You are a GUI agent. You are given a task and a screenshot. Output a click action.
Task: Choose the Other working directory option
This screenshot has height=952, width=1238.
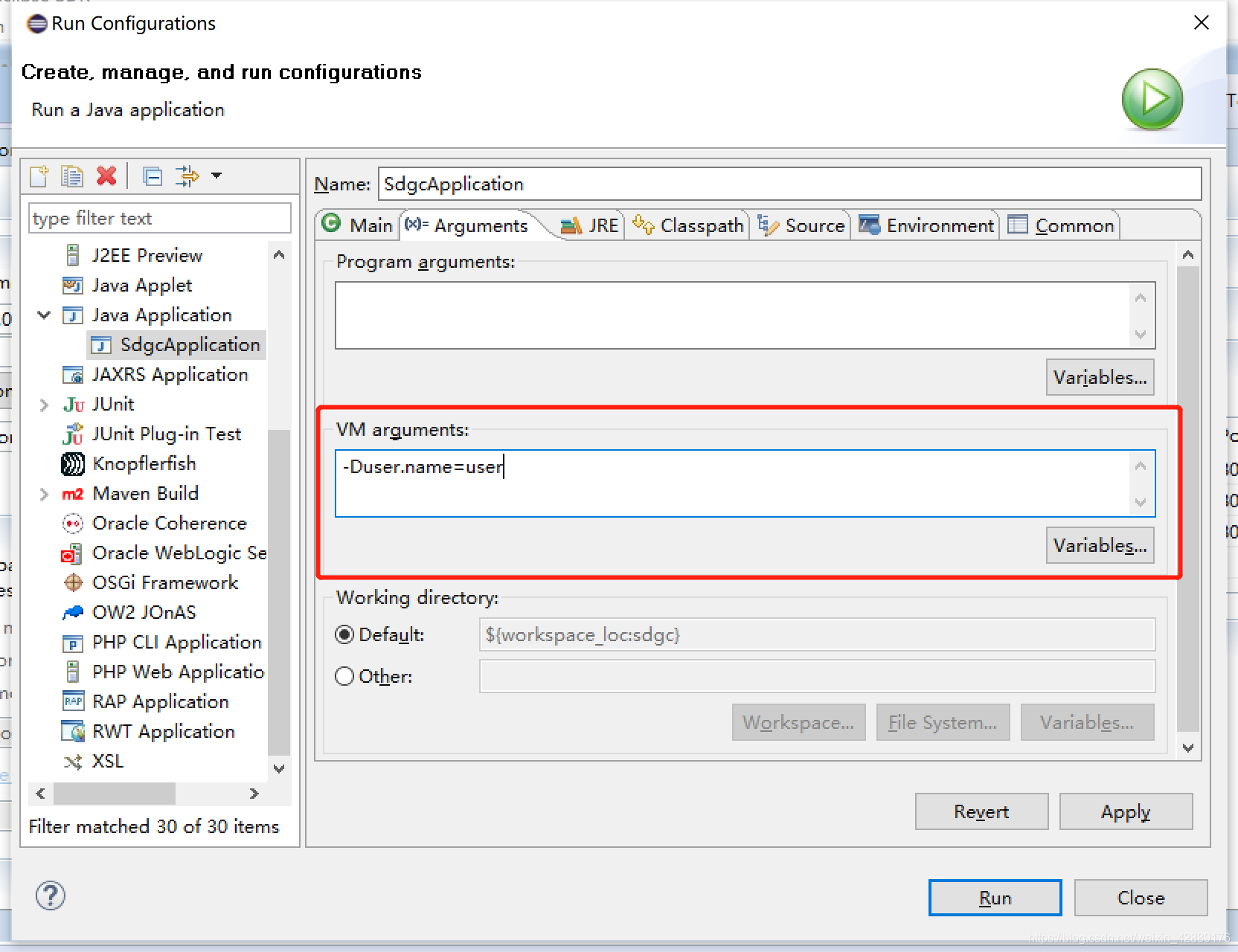coord(344,676)
